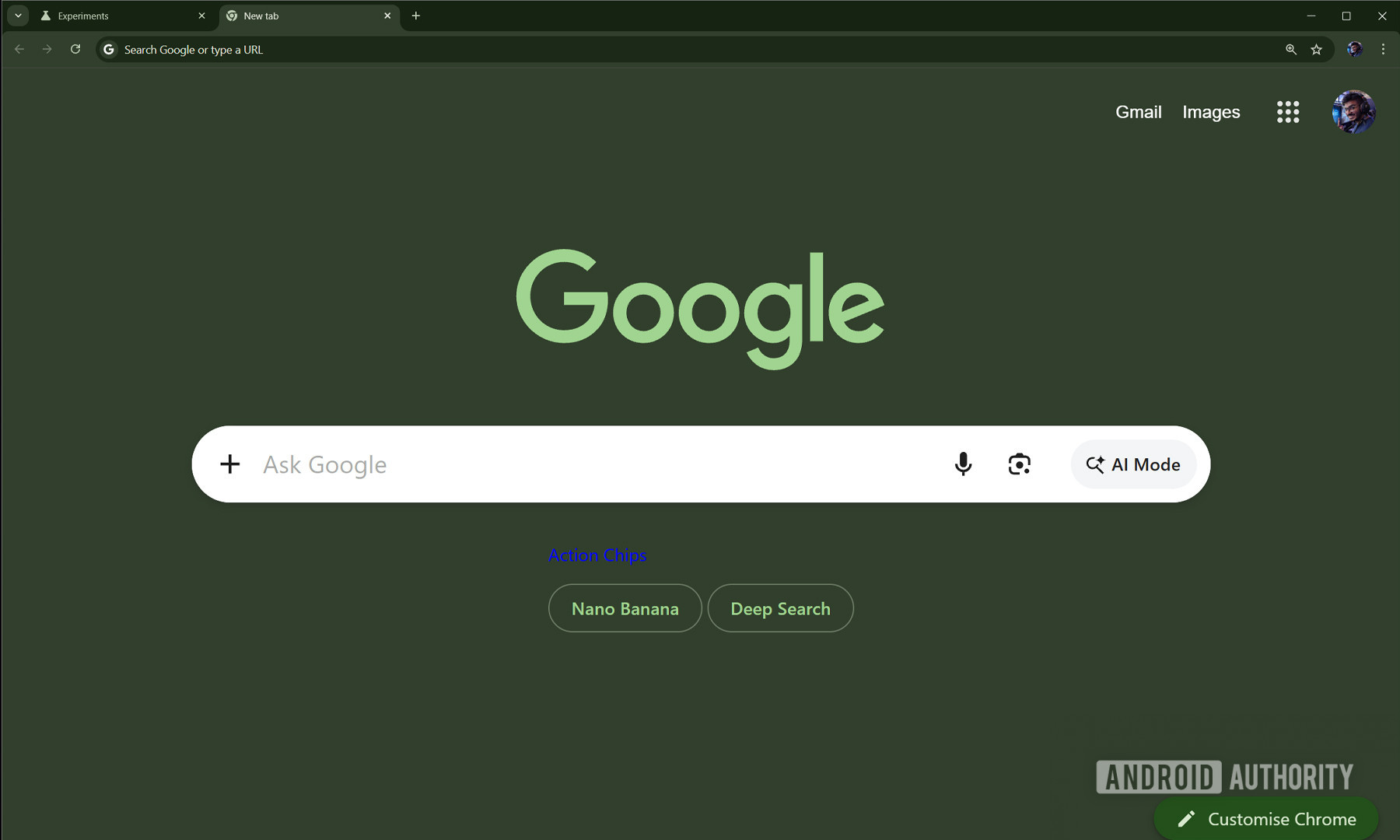
Task: Bookmark this page with the star icon
Action: 1317,49
